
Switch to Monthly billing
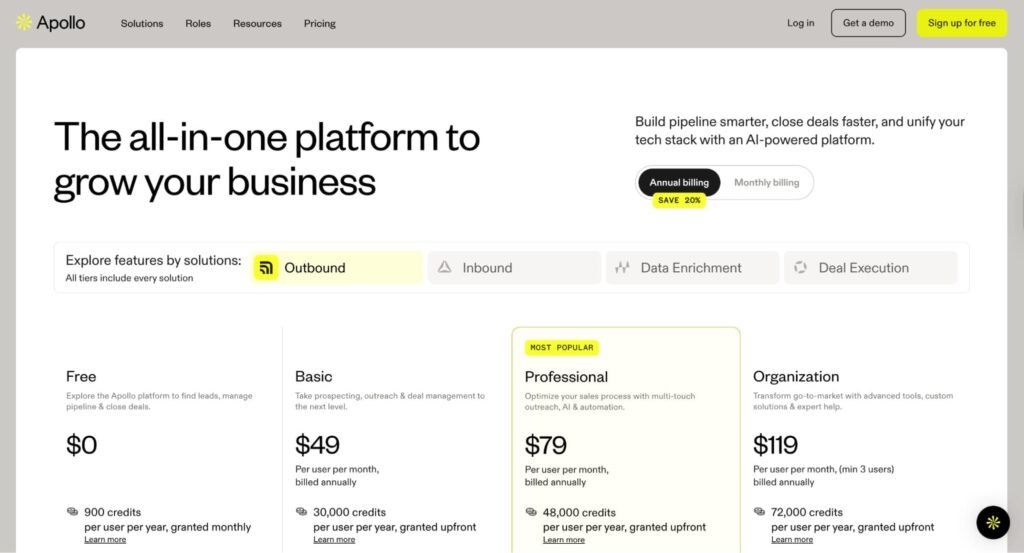click(x=766, y=183)
